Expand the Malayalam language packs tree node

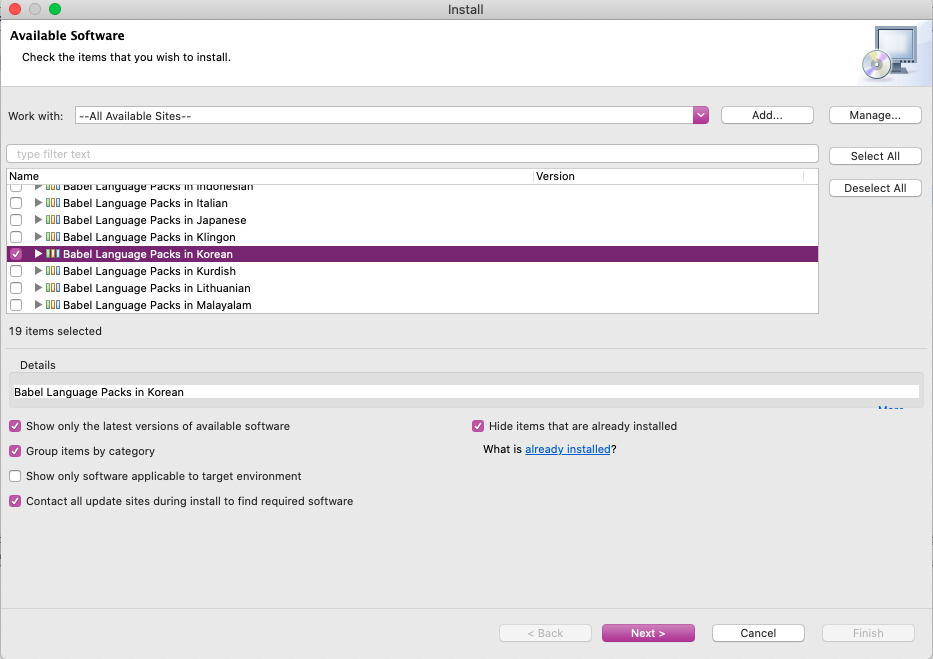(38, 305)
